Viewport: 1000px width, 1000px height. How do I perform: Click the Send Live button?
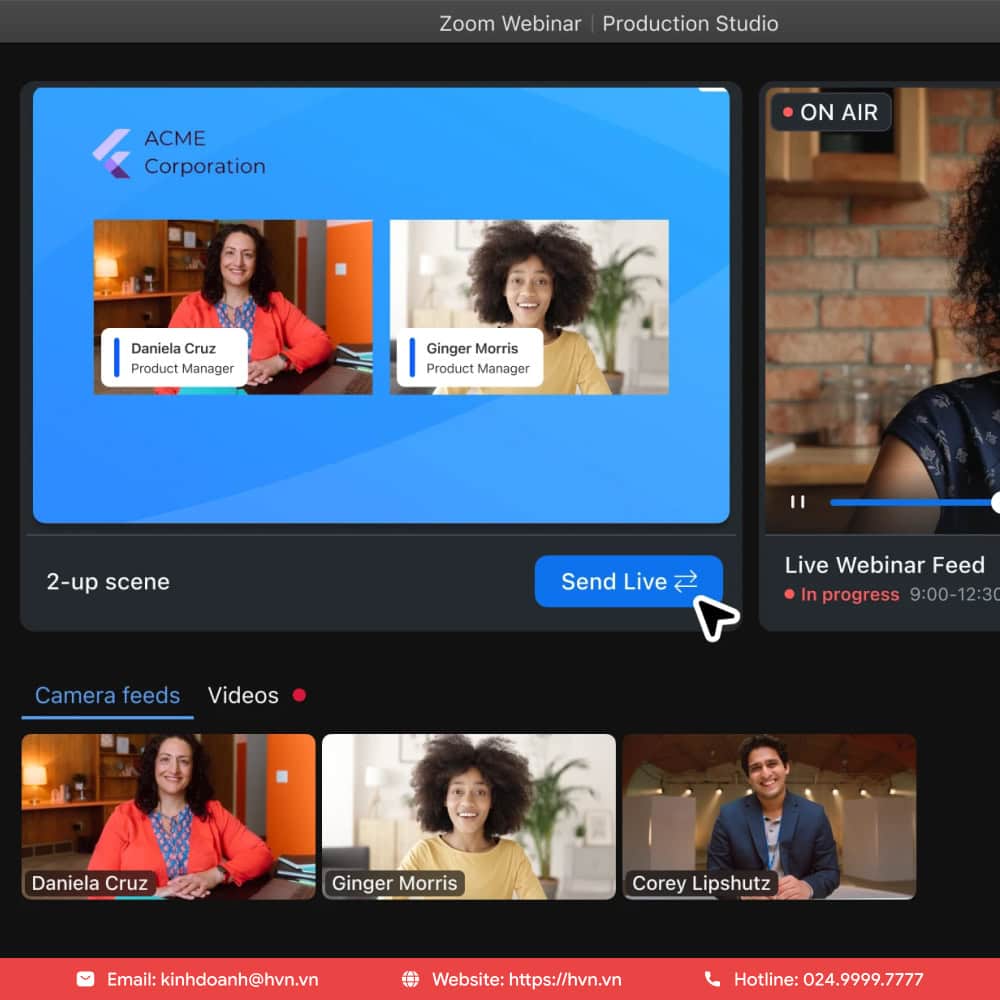point(628,581)
